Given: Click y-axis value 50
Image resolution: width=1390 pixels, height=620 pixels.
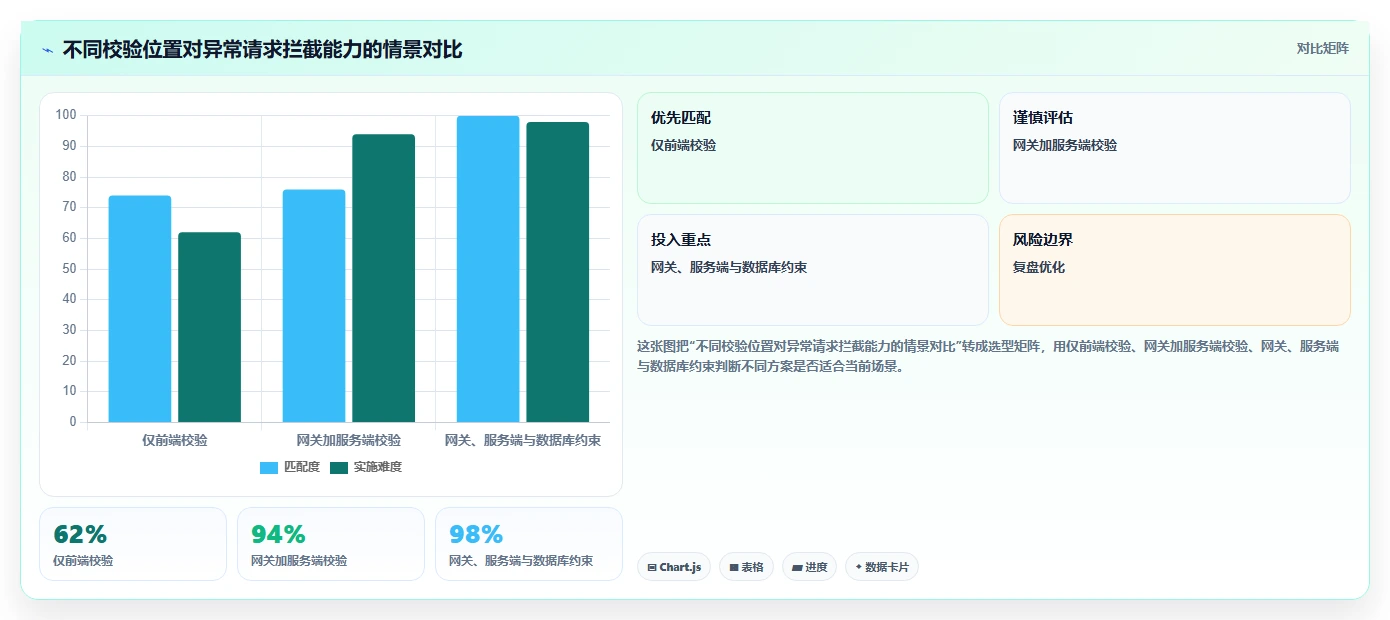Looking at the screenshot, I should click(69, 268).
